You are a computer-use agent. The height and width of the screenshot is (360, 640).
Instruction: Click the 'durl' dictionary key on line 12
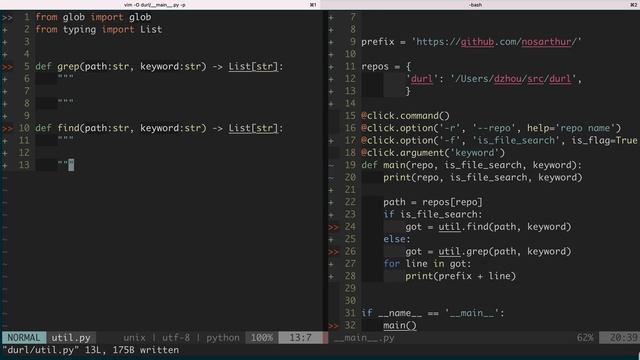point(422,79)
